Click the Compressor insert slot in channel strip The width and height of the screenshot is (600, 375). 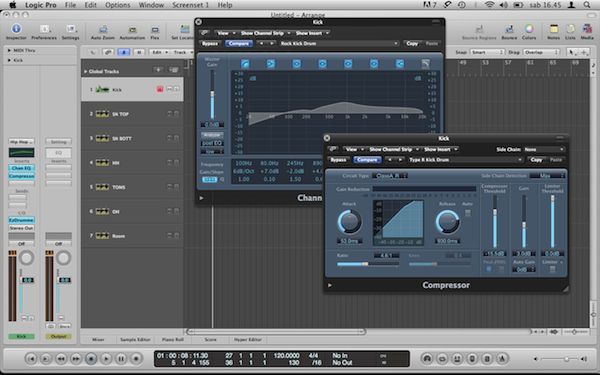tap(21, 176)
